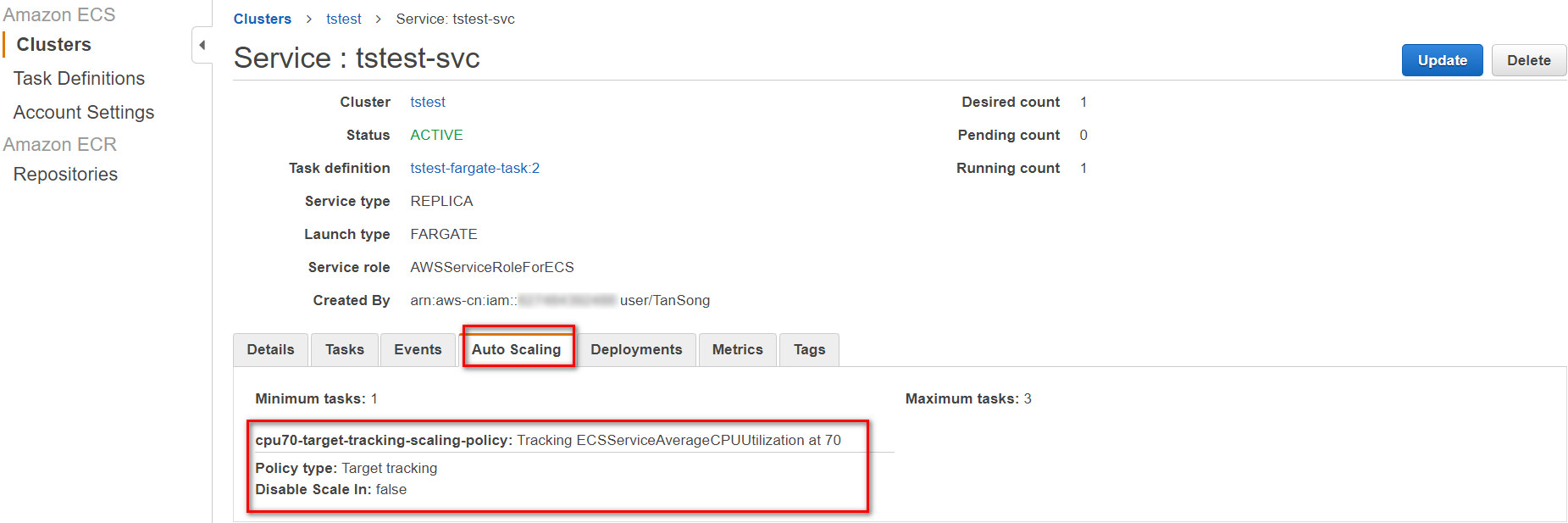Image resolution: width=1568 pixels, height=523 pixels.
Task: Open Account Settings in the sidebar
Action: click(x=84, y=113)
